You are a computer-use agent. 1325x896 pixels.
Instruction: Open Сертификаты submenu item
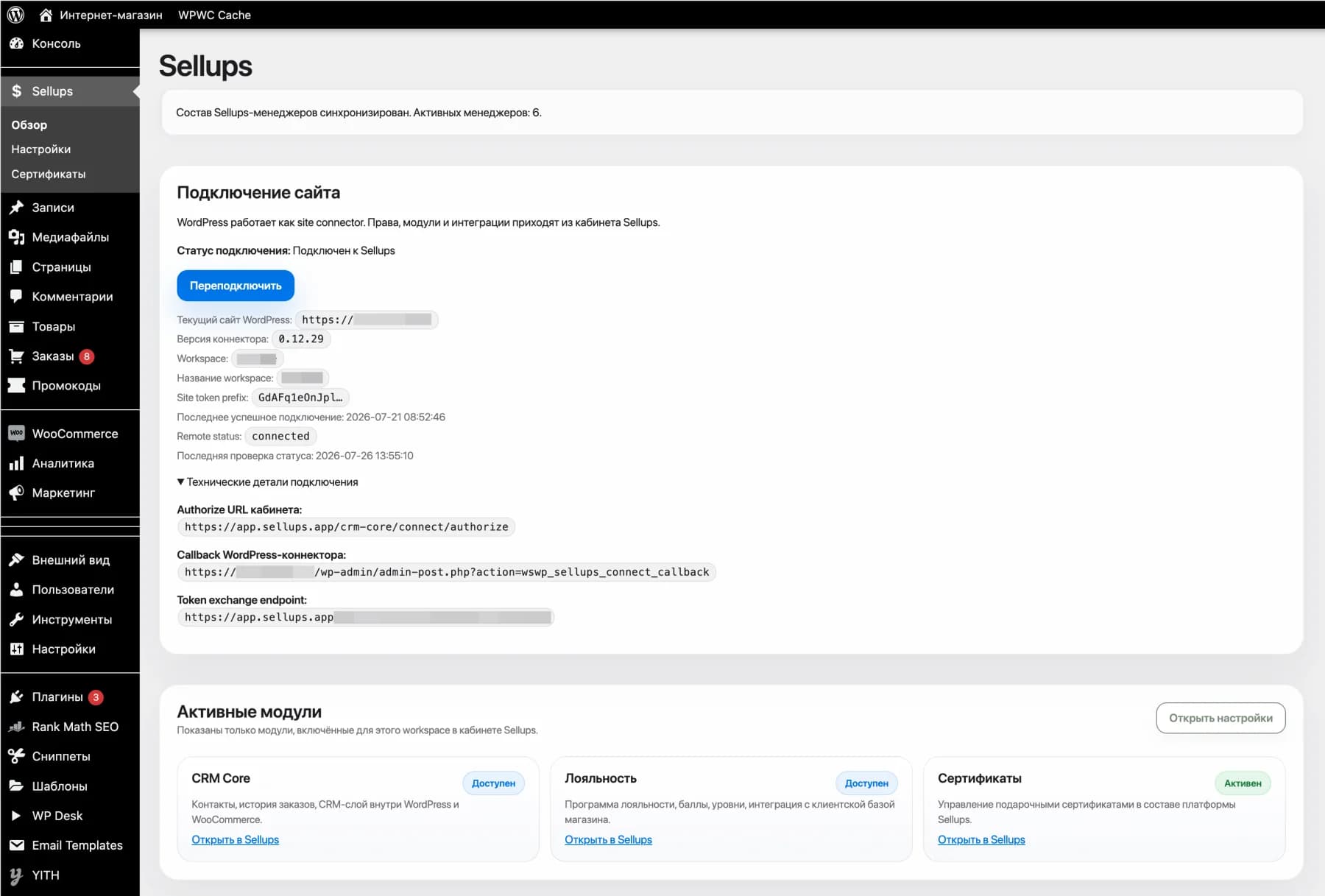click(49, 174)
